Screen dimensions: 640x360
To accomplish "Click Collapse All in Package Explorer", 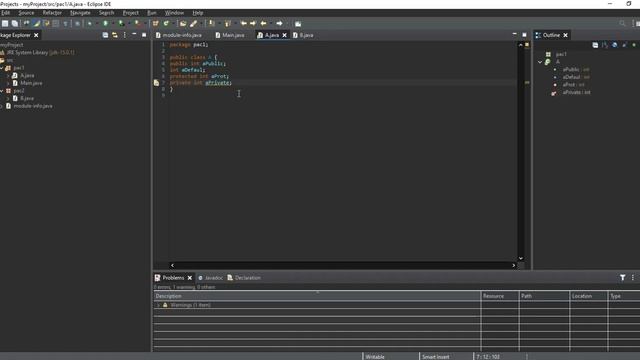I will [105, 35].
